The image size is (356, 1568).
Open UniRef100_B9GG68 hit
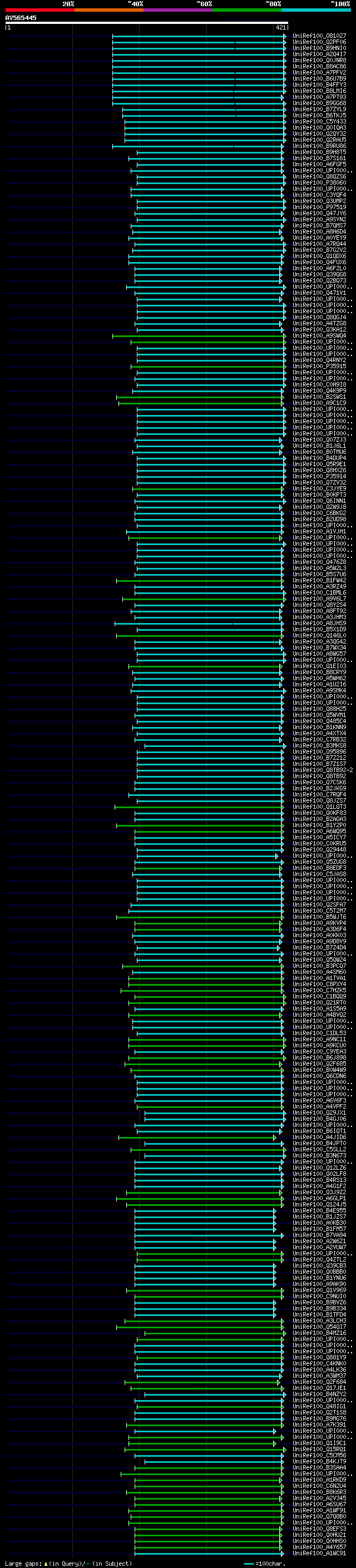tap(319, 103)
